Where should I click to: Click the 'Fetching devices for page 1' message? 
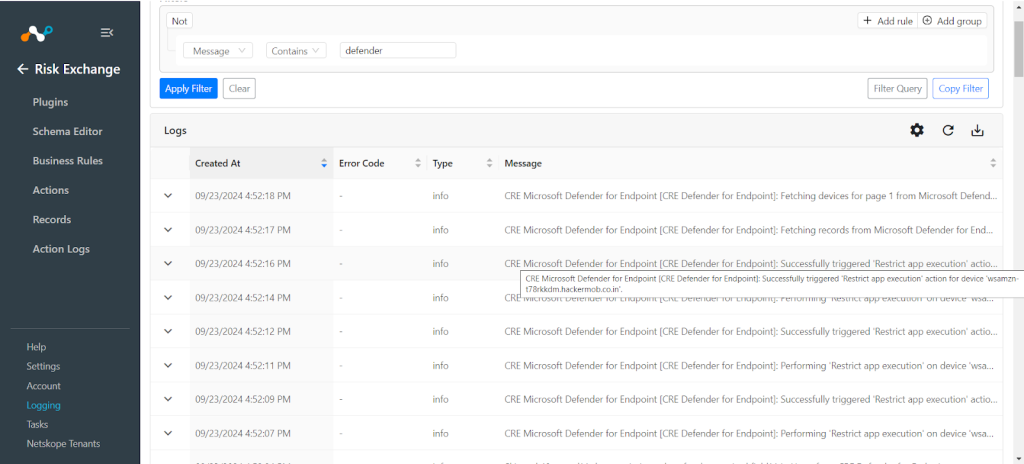(751, 195)
